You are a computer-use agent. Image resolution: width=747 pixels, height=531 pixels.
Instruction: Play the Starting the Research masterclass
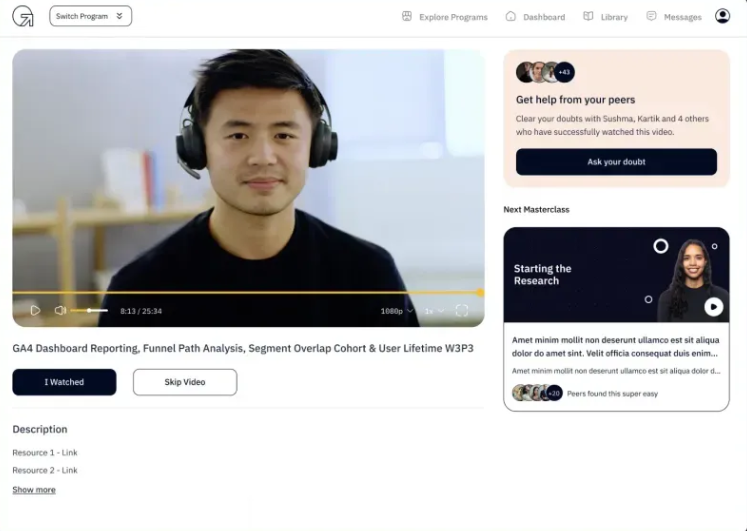click(714, 307)
